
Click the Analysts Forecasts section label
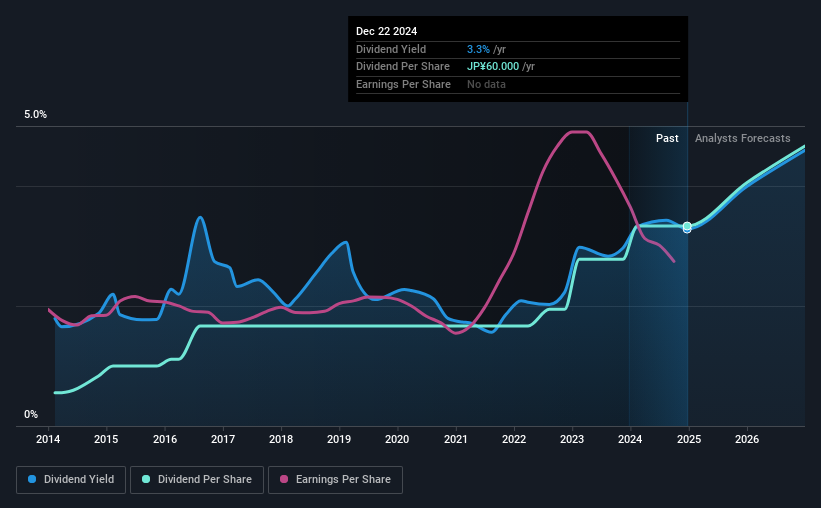[742, 138]
